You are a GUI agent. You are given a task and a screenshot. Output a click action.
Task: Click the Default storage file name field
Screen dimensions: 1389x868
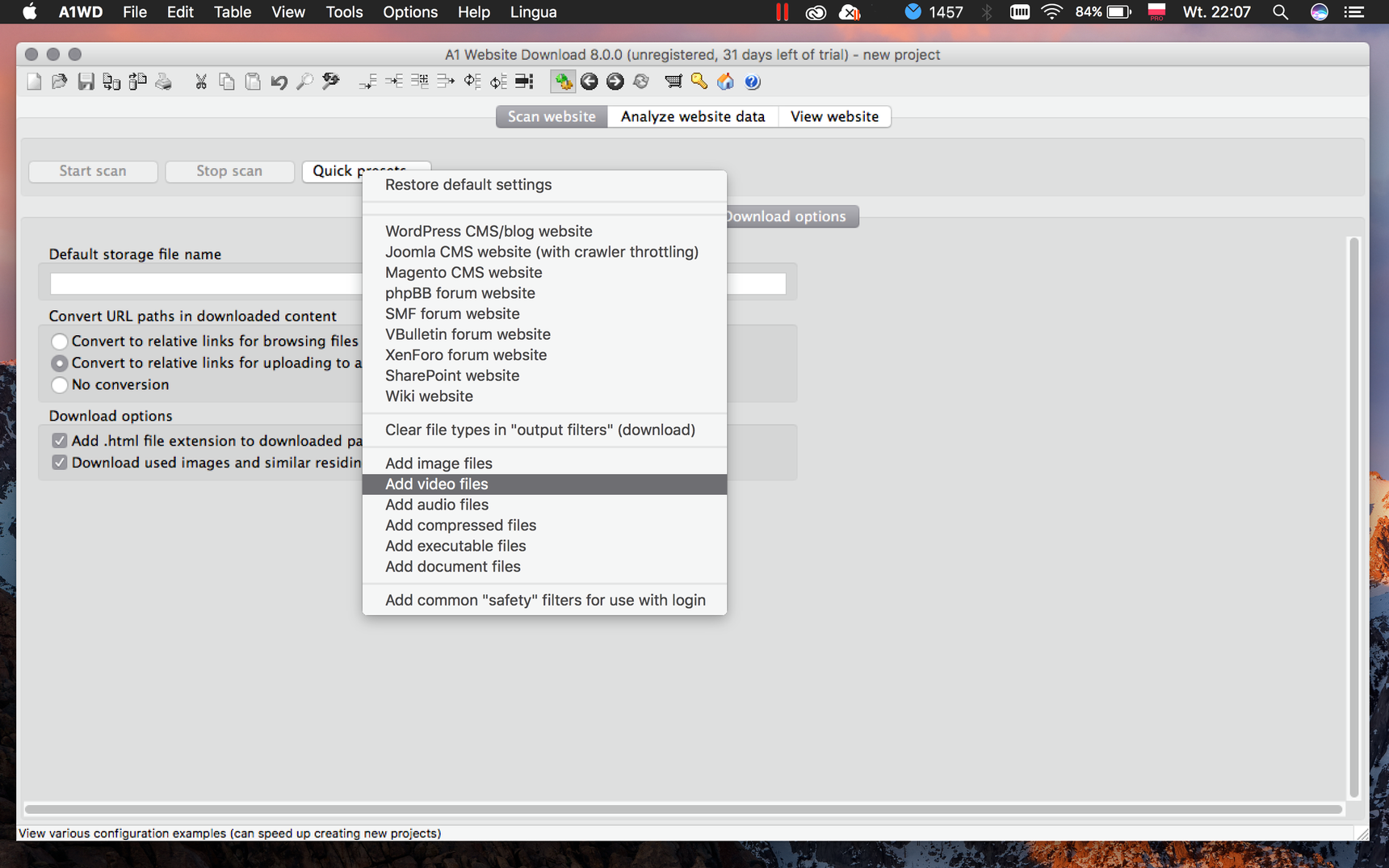(x=418, y=283)
